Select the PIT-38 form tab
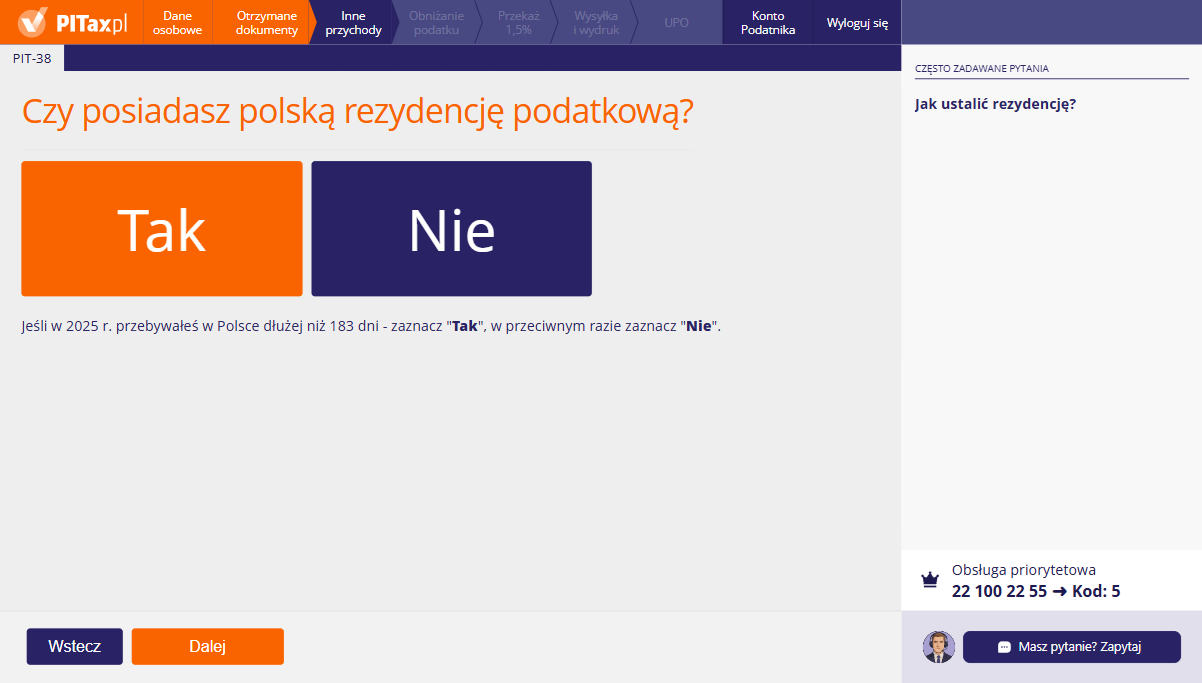 coord(31,57)
